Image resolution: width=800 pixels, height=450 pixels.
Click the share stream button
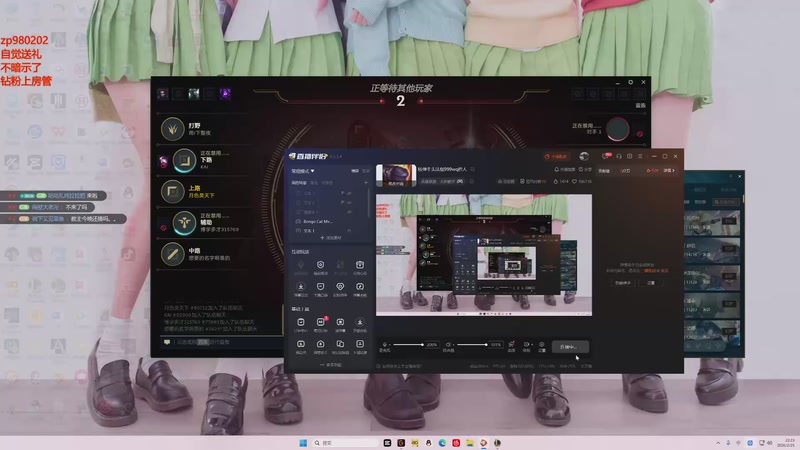pyautogui.click(x=585, y=169)
